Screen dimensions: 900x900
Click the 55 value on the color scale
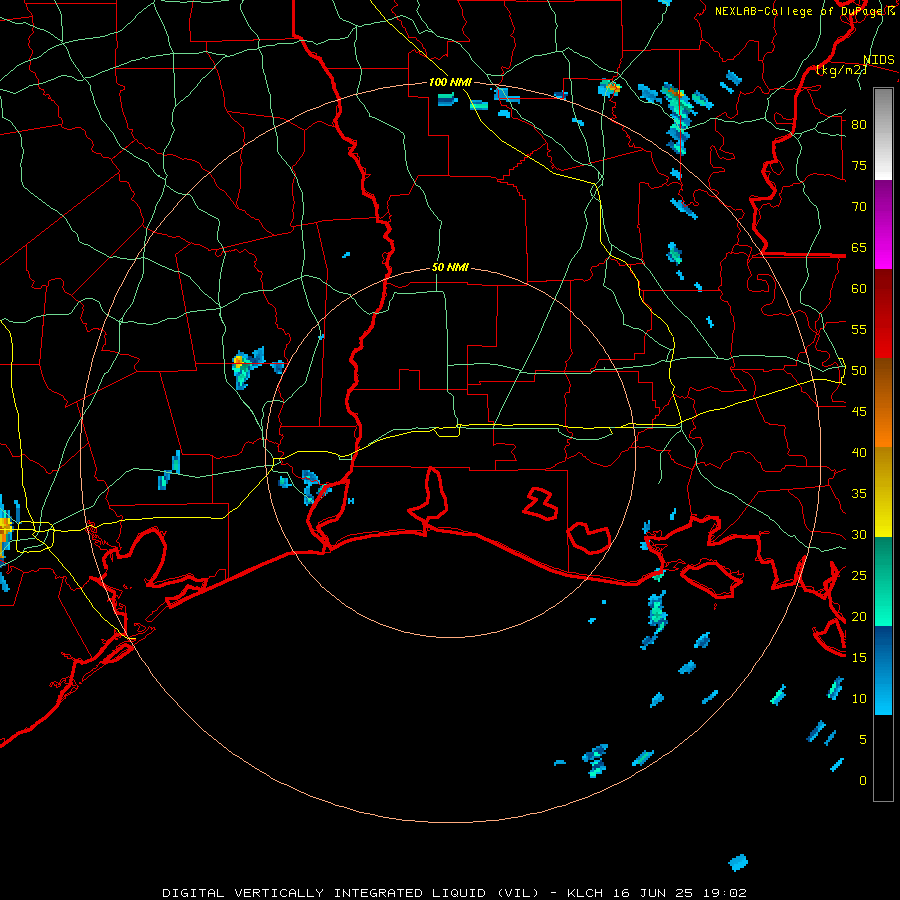pyautogui.click(x=859, y=330)
